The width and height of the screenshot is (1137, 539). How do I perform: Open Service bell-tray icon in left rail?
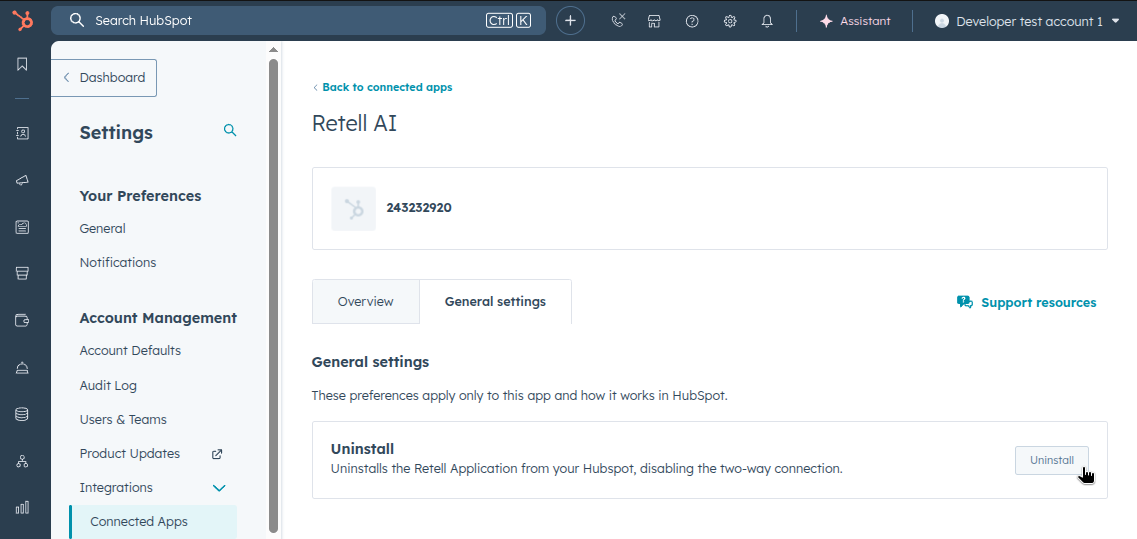(22, 367)
